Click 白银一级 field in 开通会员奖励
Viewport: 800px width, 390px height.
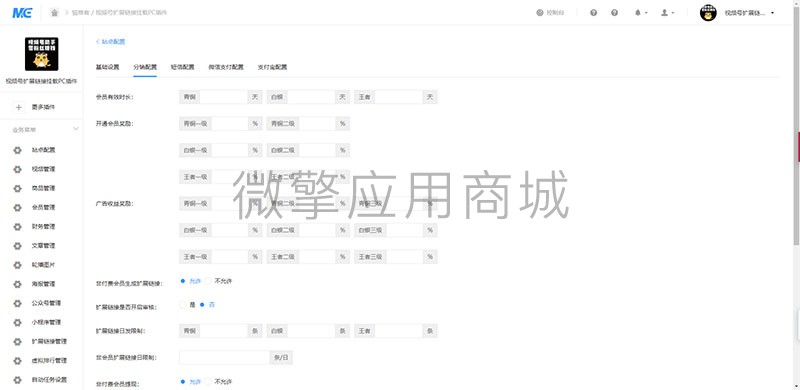[230, 150]
